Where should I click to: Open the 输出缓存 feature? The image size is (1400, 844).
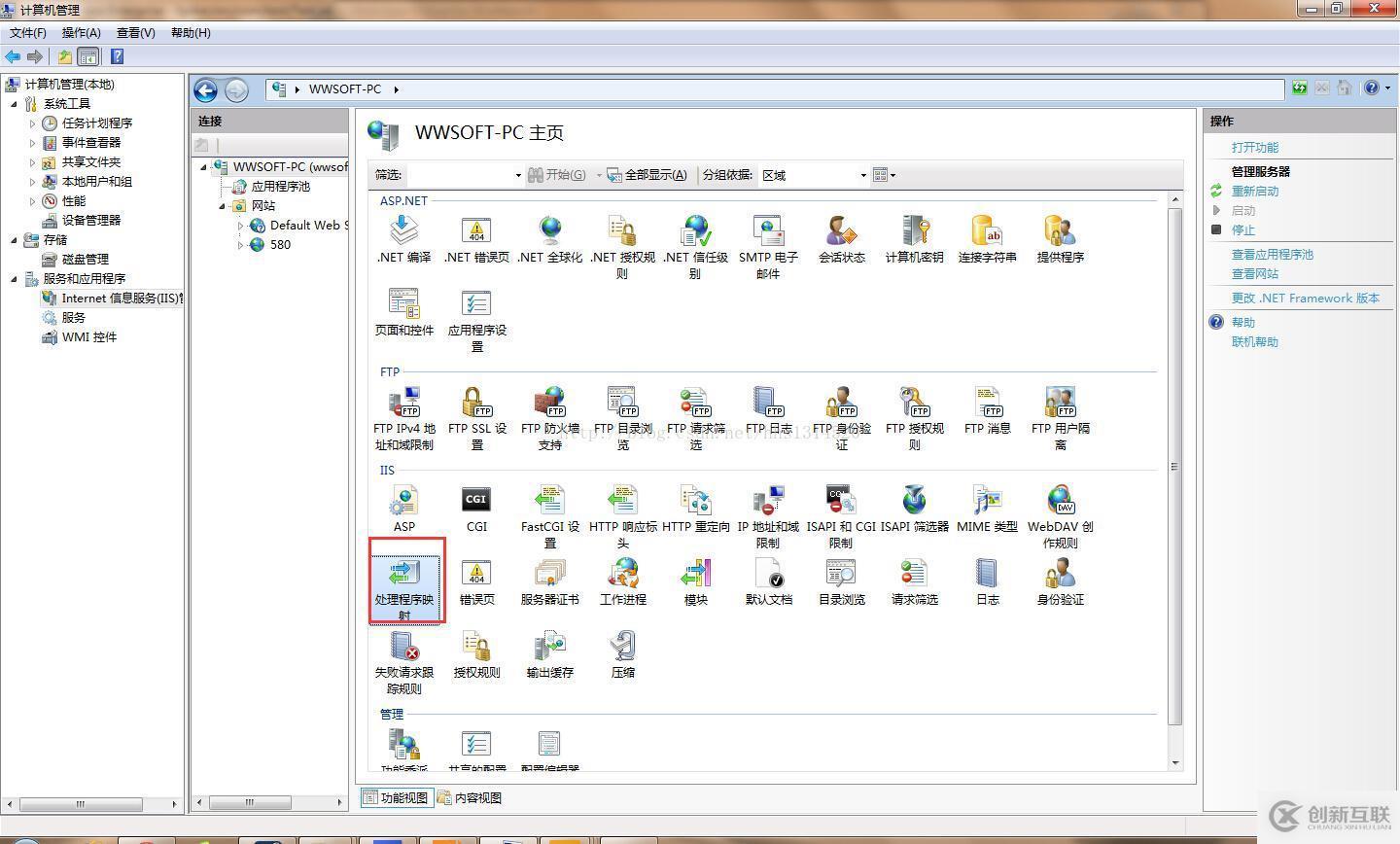pyautogui.click(x=550, y=654)
